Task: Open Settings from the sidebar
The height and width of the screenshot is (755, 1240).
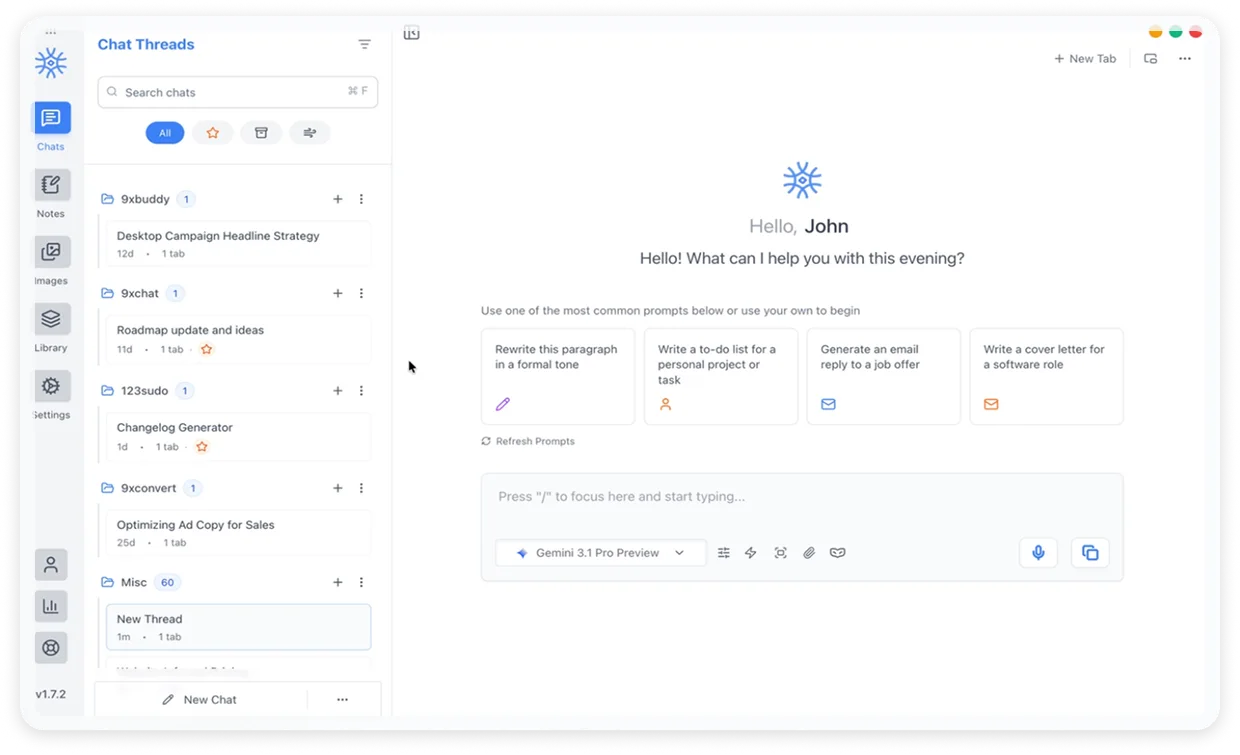Action: pyautogui.click(x=51, y=385)
